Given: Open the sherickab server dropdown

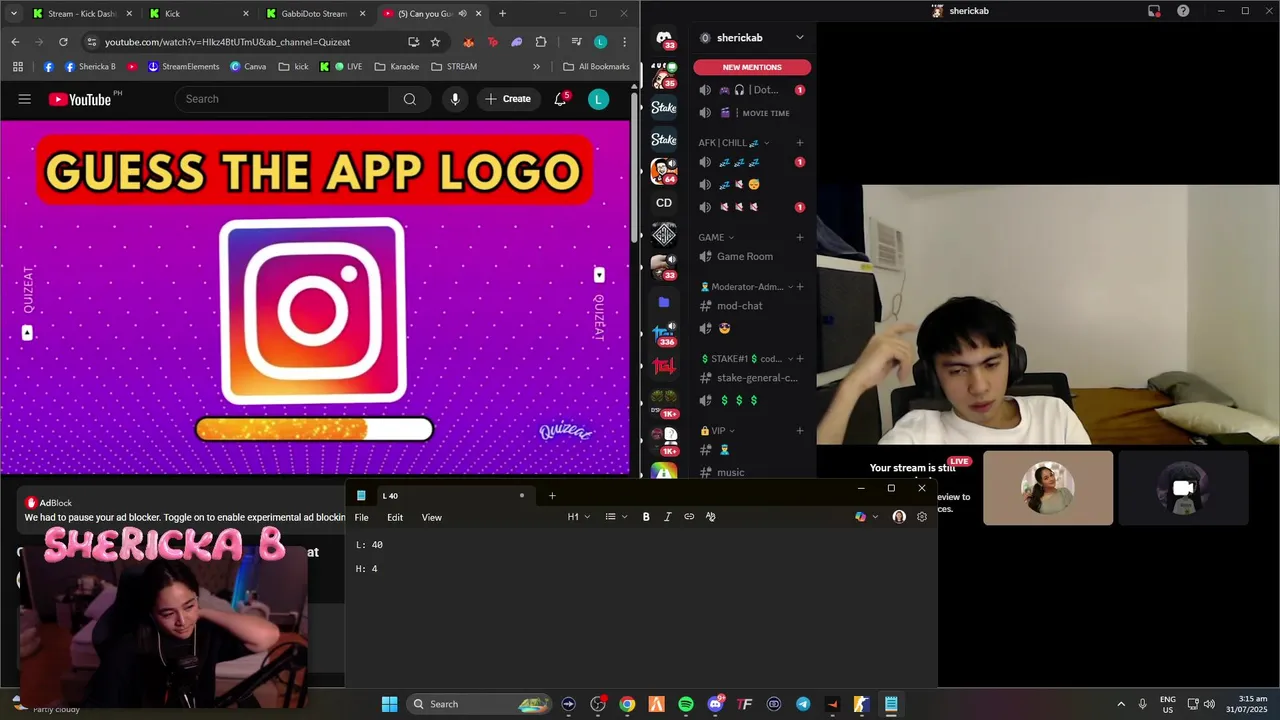Looking at the screenshot, I should (799, 38).
